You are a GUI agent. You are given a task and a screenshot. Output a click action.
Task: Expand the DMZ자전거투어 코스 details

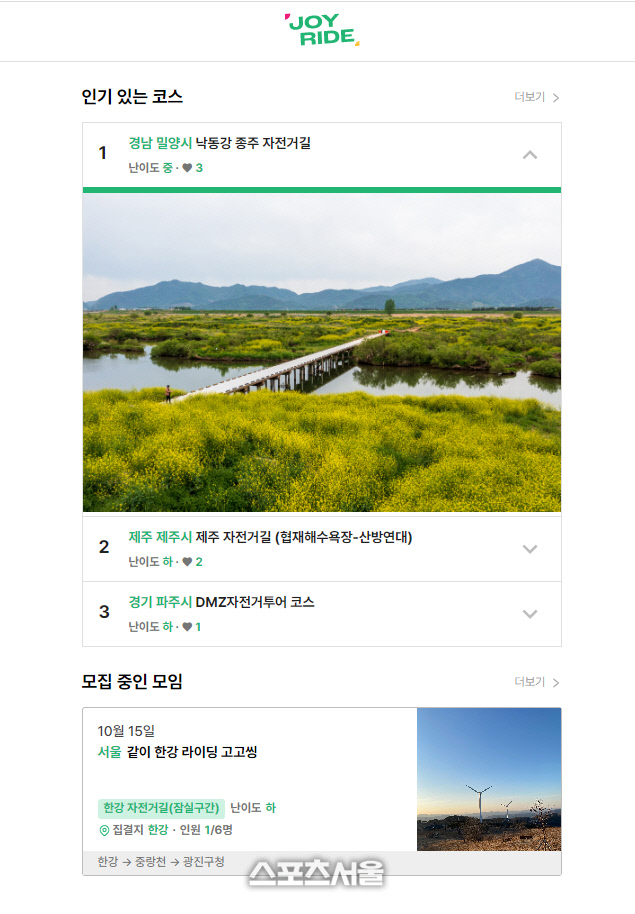click(530, 614)
